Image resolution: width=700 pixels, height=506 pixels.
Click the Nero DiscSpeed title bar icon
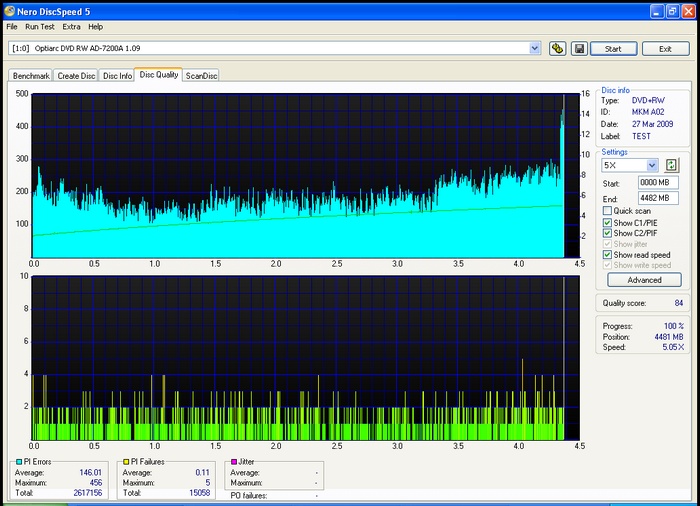coord(11,12)
